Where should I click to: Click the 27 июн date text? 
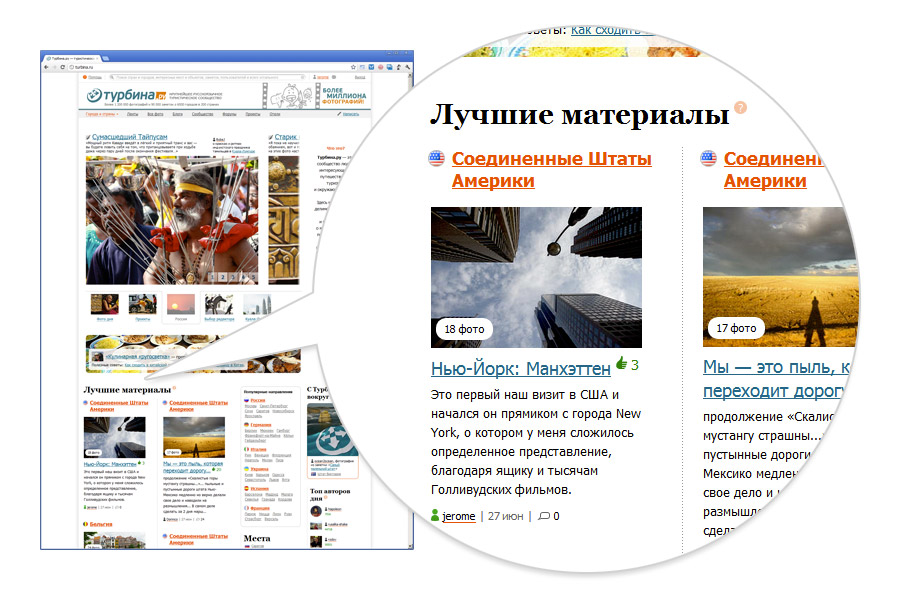pyautogui.click(x=506, y=516)
